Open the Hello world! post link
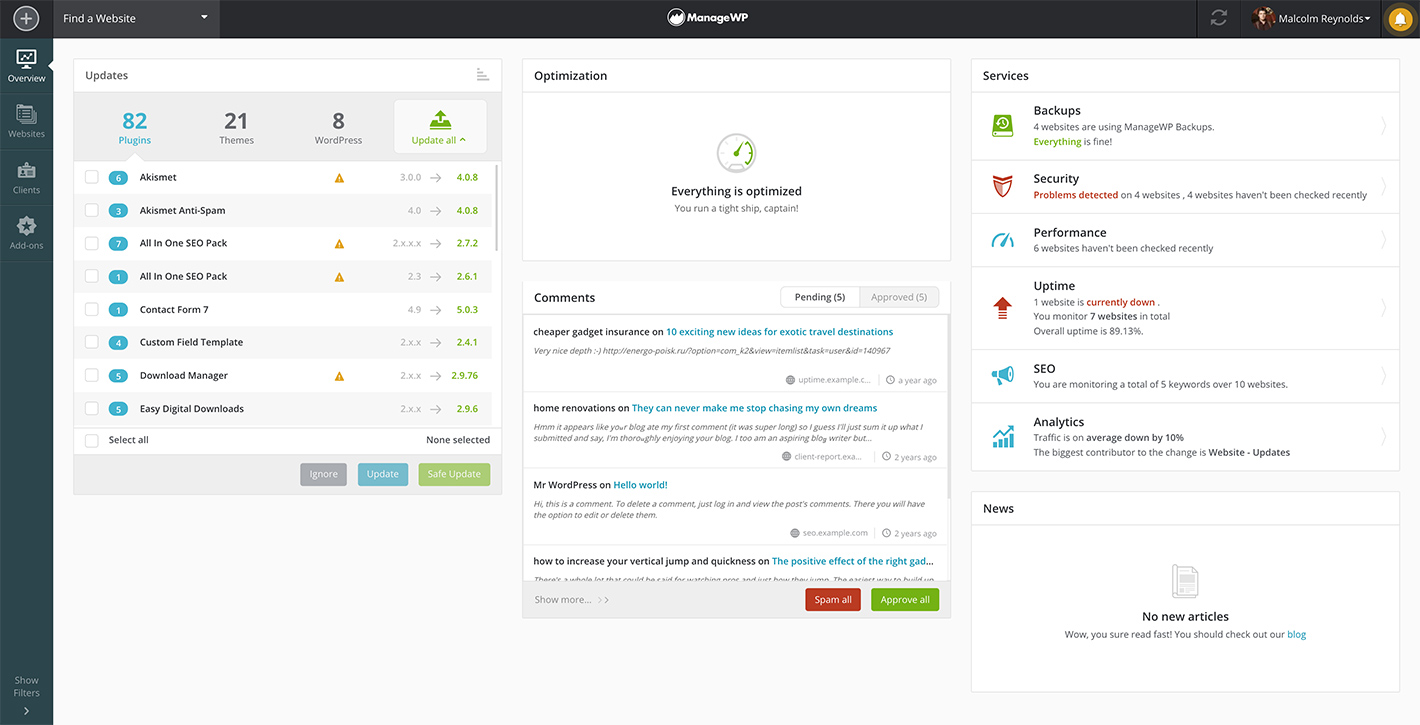The width and height of the screenshot is (1420, 725). pyautogui.click(x=641, y=485)
